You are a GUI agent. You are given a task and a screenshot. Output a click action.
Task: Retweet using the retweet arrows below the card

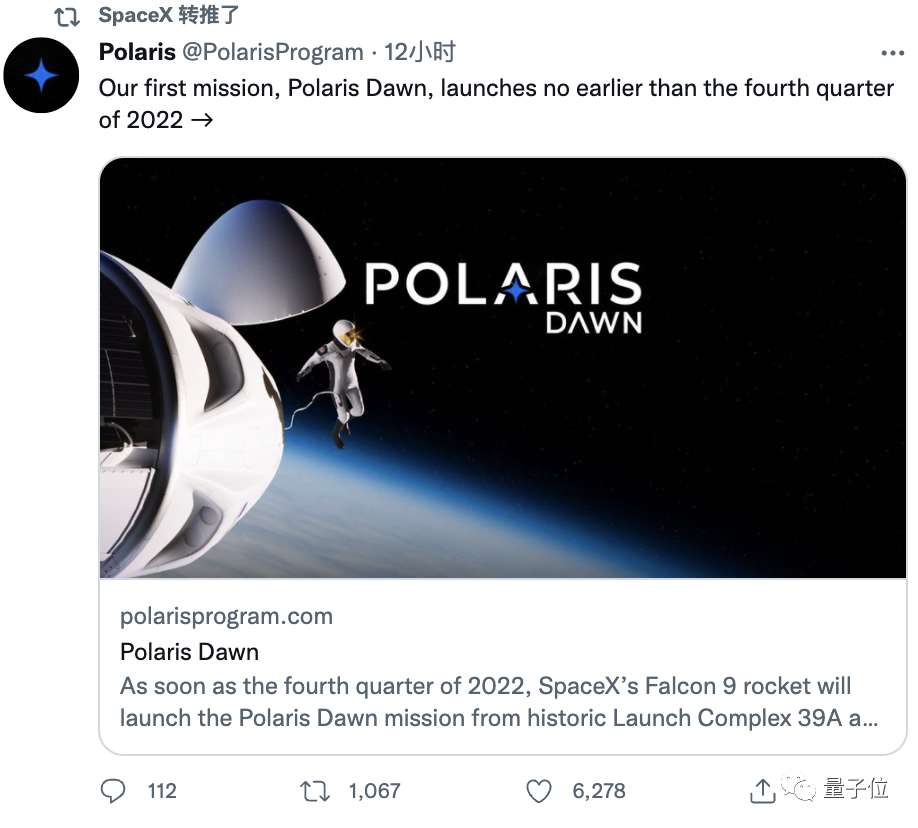(x=315, y=791)
